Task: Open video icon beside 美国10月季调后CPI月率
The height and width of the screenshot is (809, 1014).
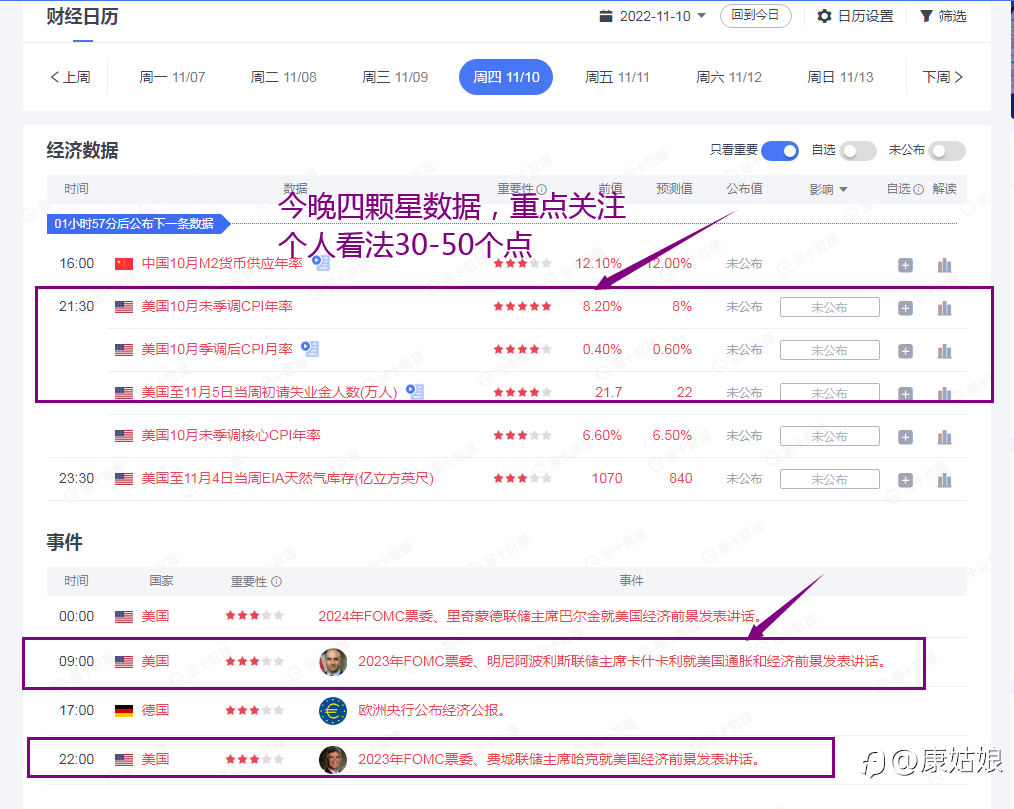Action: coord(310,349)
